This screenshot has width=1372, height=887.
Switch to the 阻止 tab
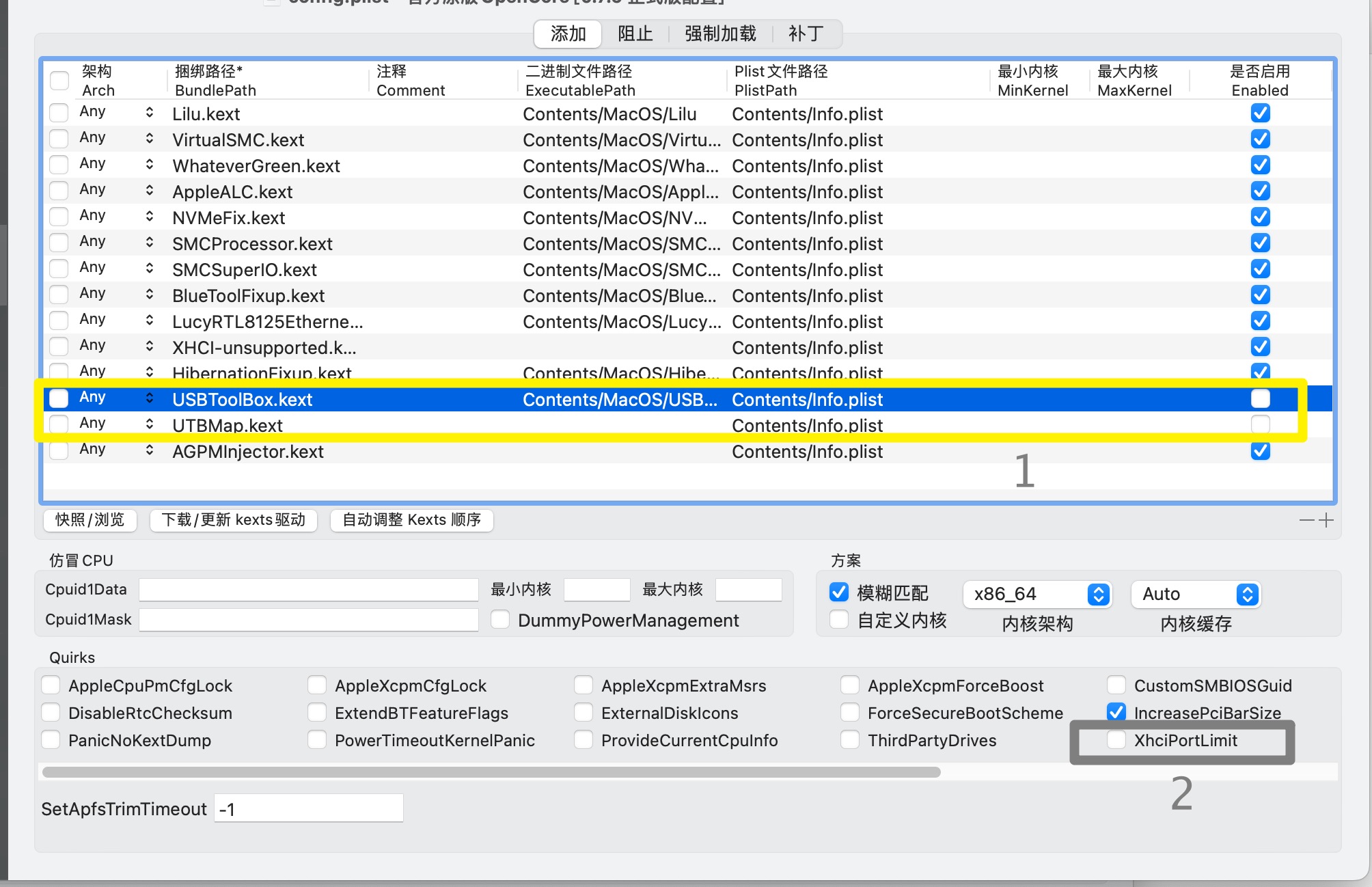(x=635, y=33)
